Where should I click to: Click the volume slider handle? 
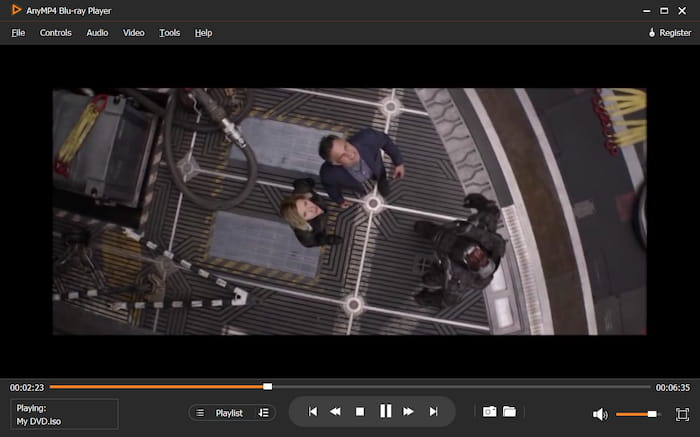pos(652,414)
